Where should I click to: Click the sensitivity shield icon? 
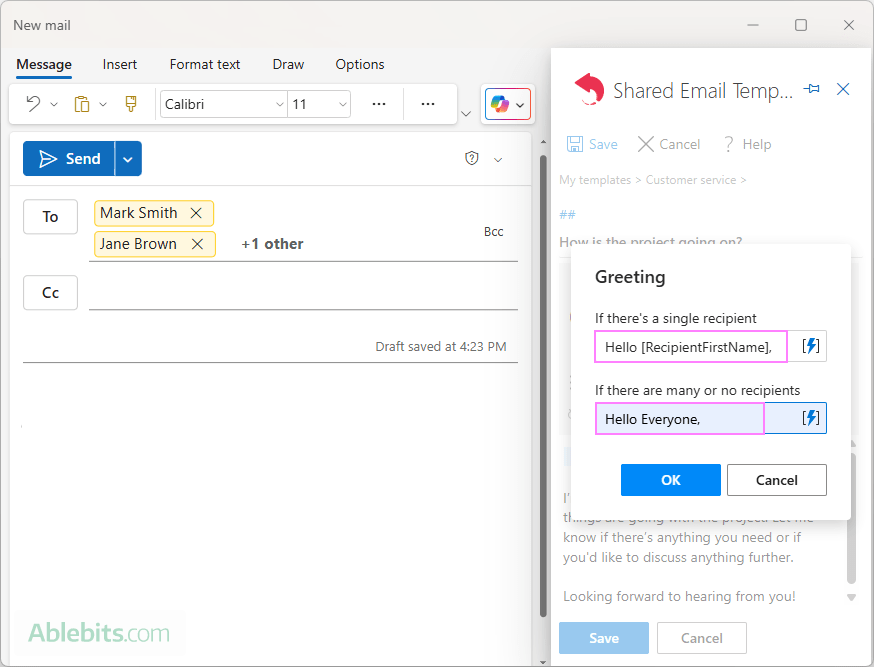[x=472, y=158]
